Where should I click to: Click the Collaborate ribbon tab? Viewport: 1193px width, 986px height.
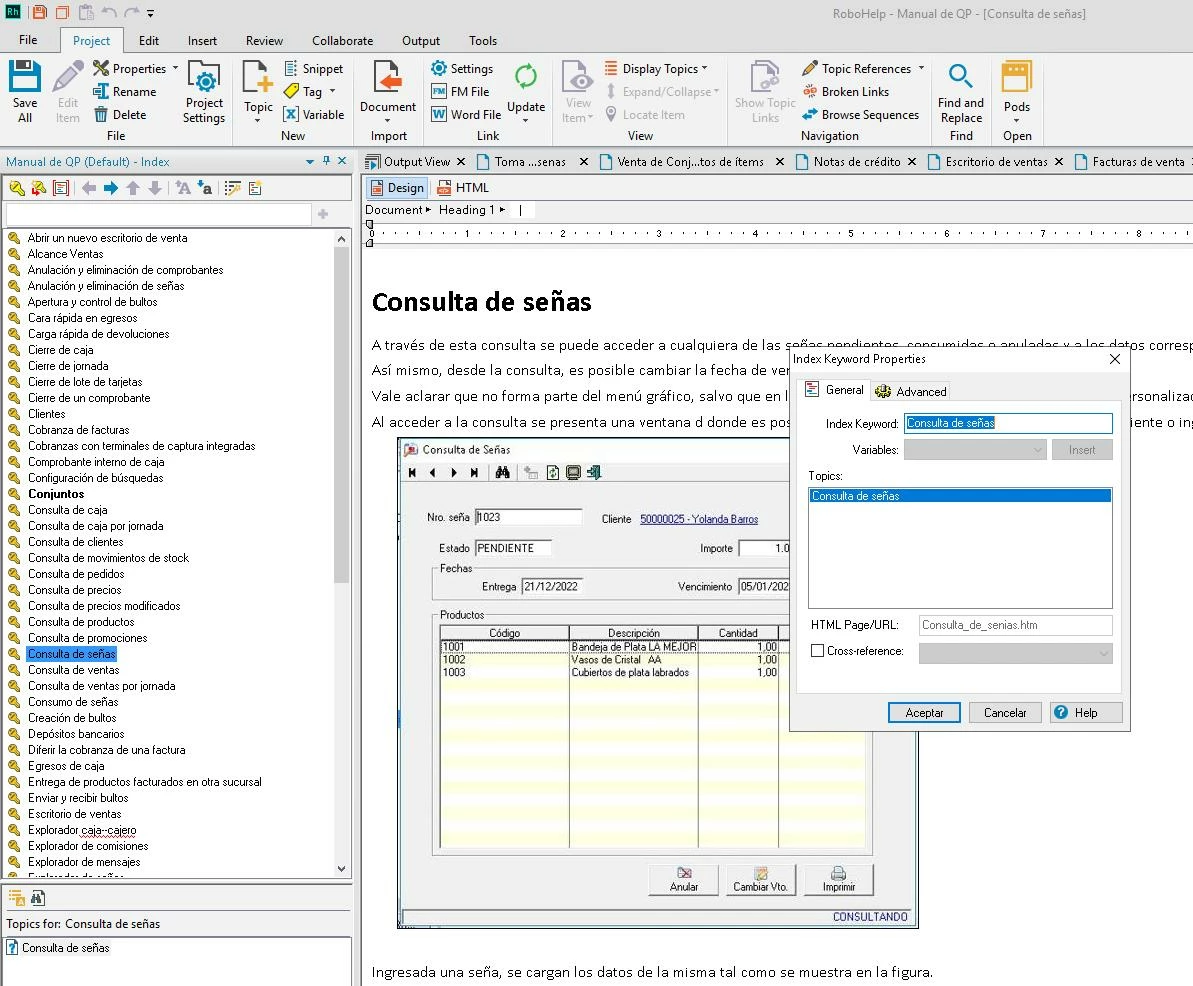pos(342,40)
